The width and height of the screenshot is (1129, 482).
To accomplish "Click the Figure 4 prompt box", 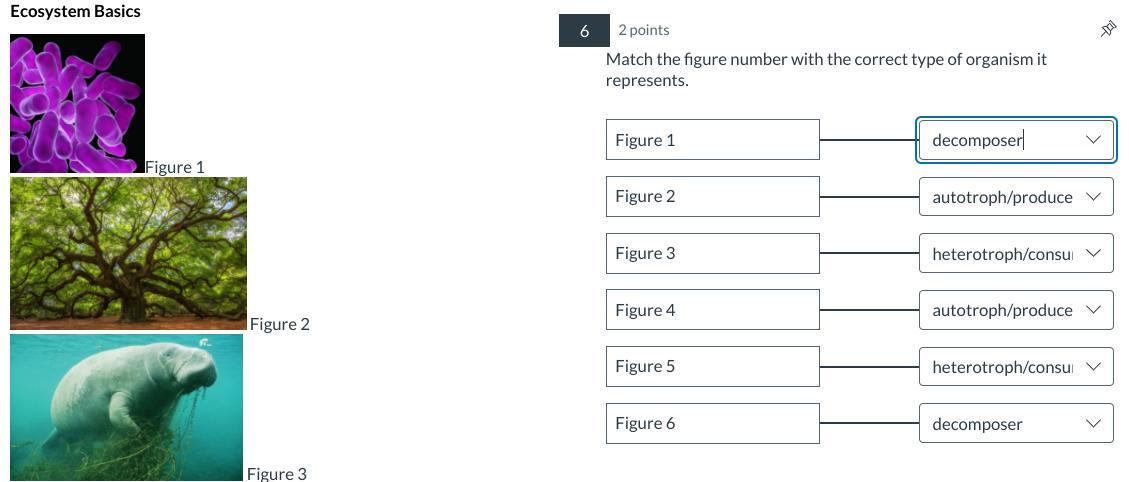I will click(x=712, y=310).
